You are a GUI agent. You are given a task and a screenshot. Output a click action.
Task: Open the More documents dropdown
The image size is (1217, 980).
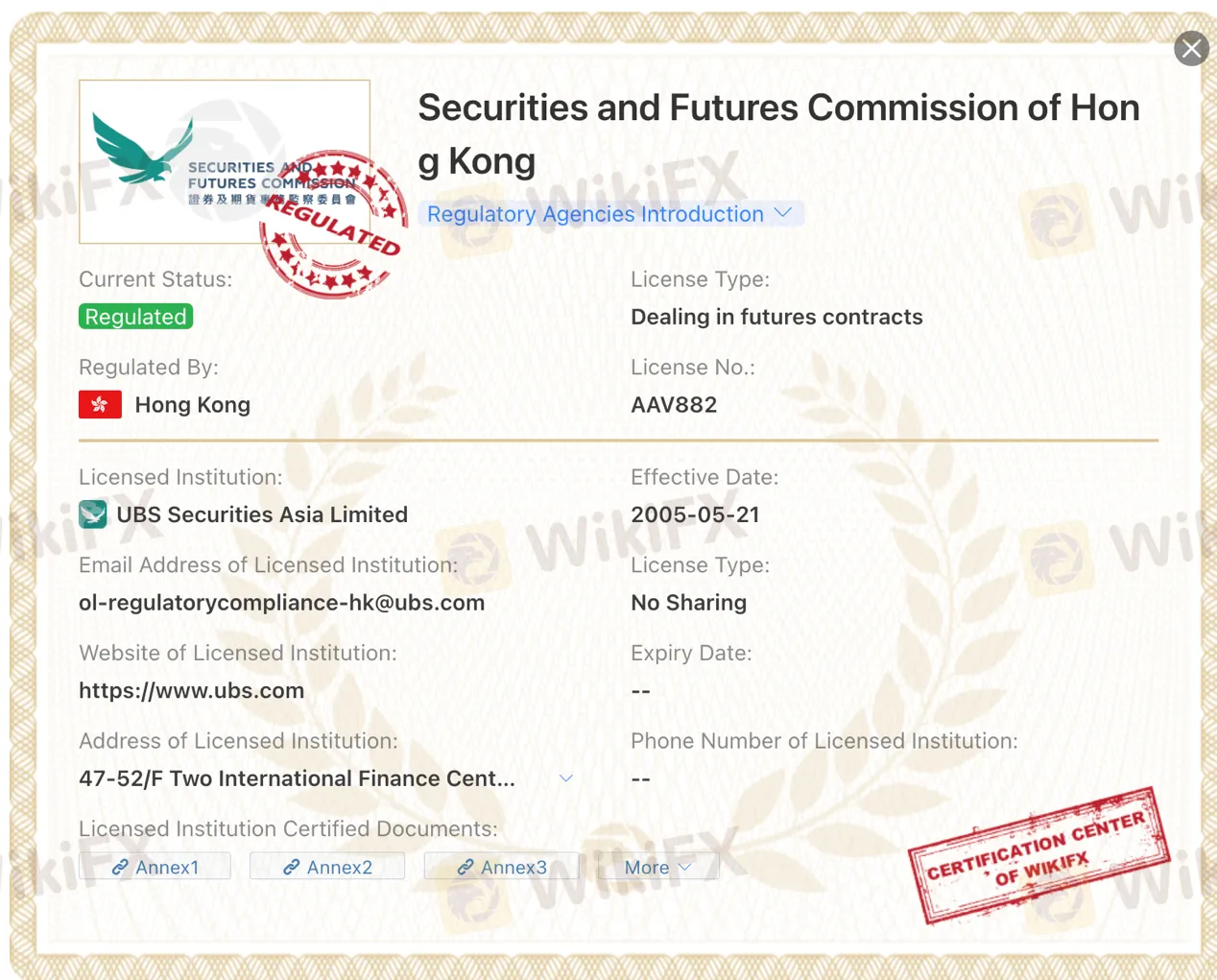[x=657, y=868]
